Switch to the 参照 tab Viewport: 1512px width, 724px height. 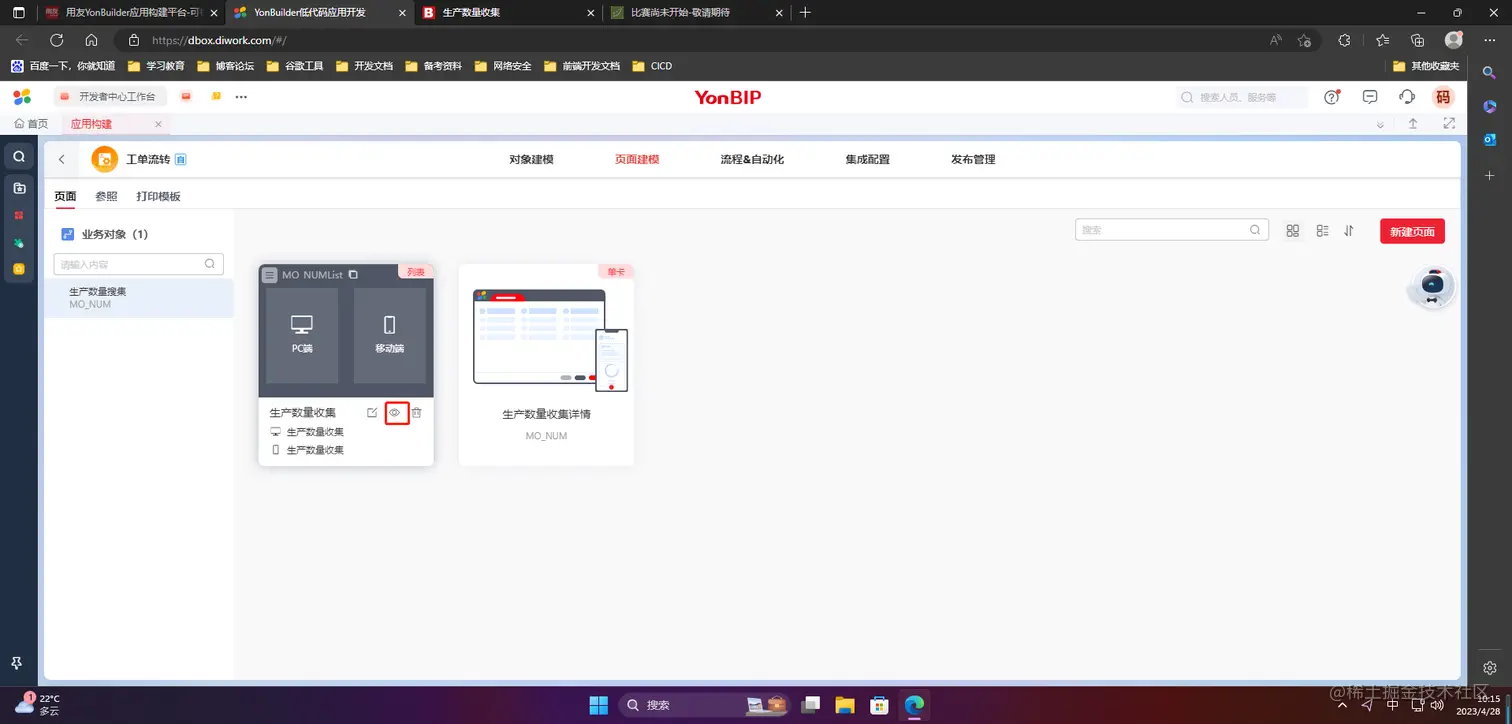pyautogui.click(x=106, y=196)
